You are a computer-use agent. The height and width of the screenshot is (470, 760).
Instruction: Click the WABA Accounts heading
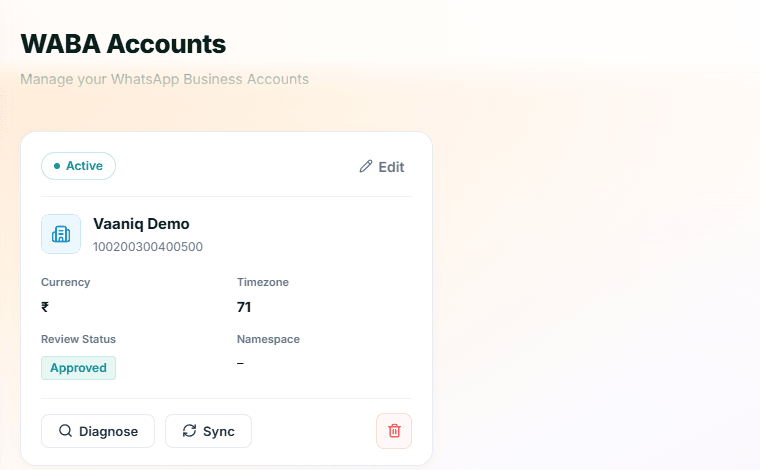click(x=123, y=44)
